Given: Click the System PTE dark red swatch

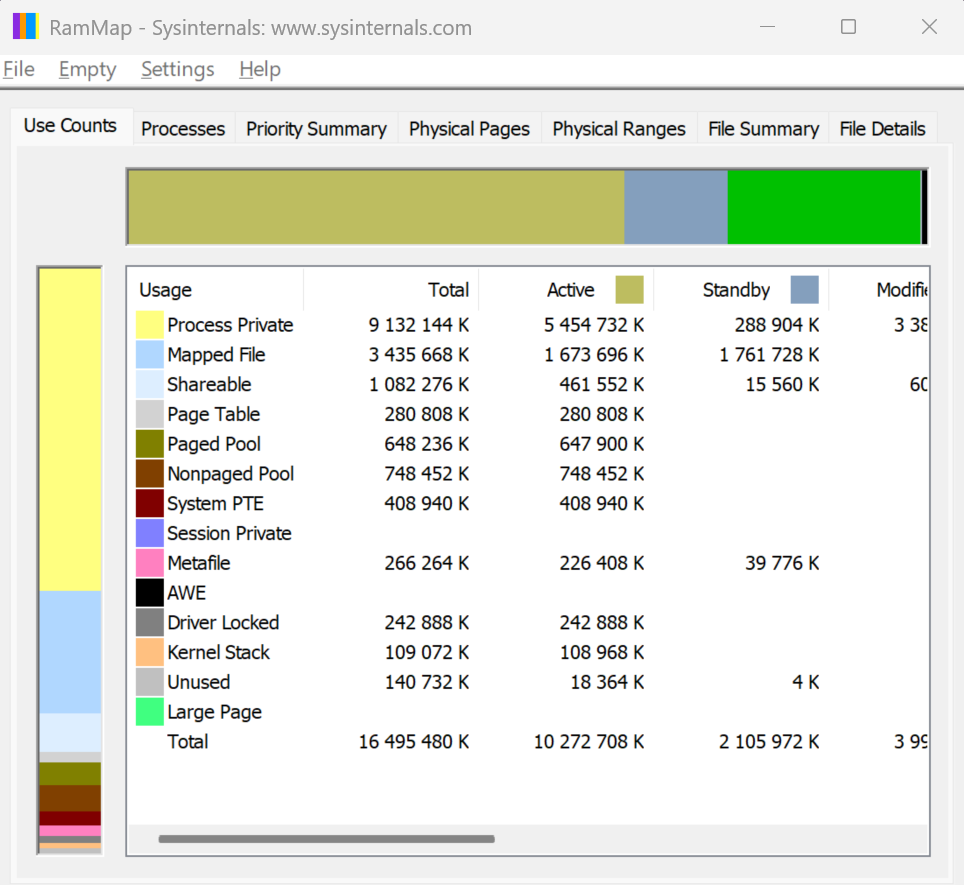Looking at the screenshot, I should pyautogui.click(x=149, y=503).
